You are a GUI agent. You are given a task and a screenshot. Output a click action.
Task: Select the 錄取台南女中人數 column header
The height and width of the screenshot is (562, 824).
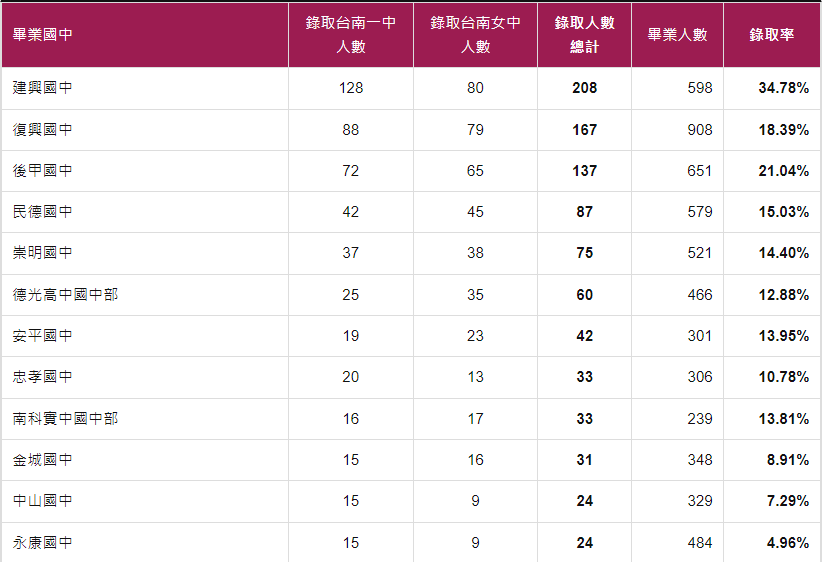click(475, 35)
